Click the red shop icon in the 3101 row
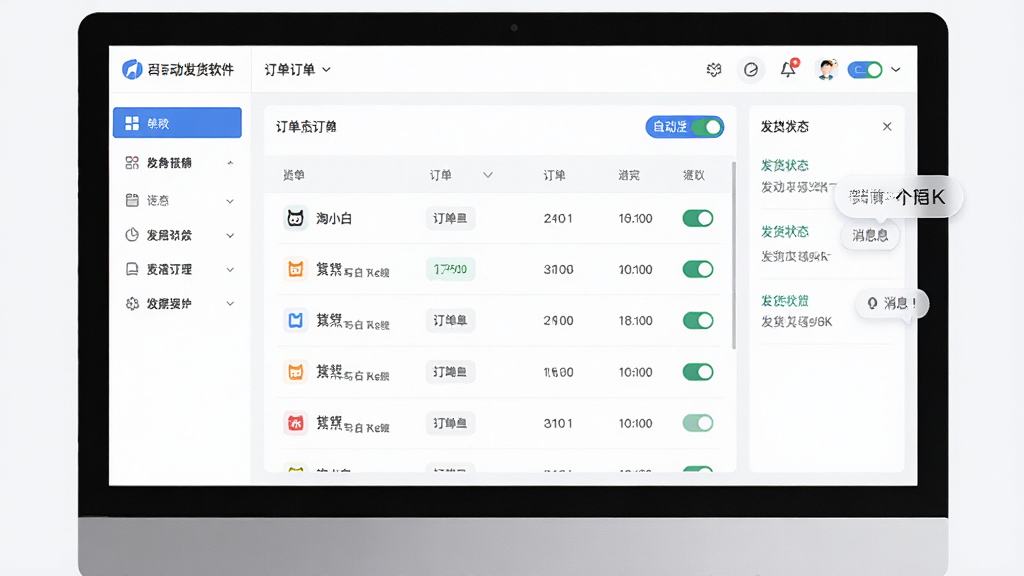The height and width of the screenshot is (576, 1024). coord(295,423)
